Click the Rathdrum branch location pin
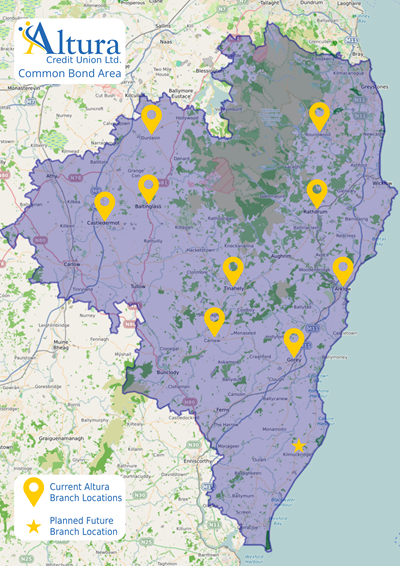 click(x=317, y=193)
